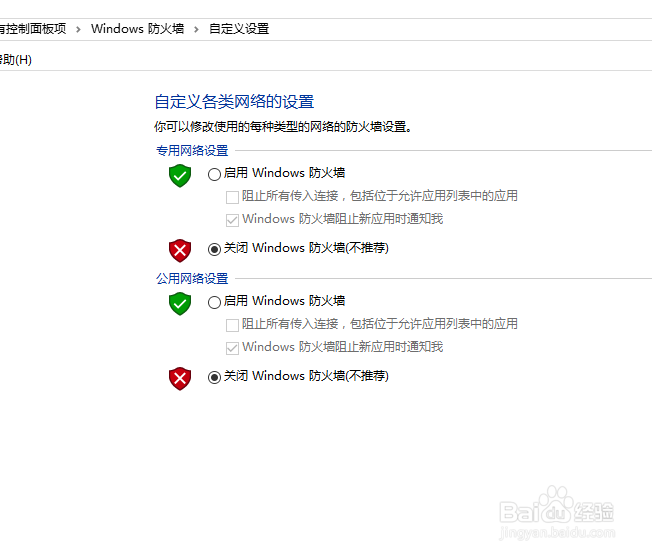Image resolution: width=652 pixels, height=555 pixels.
Task: Click the 专用网络设置 section heading
Action: click(192, 150)
